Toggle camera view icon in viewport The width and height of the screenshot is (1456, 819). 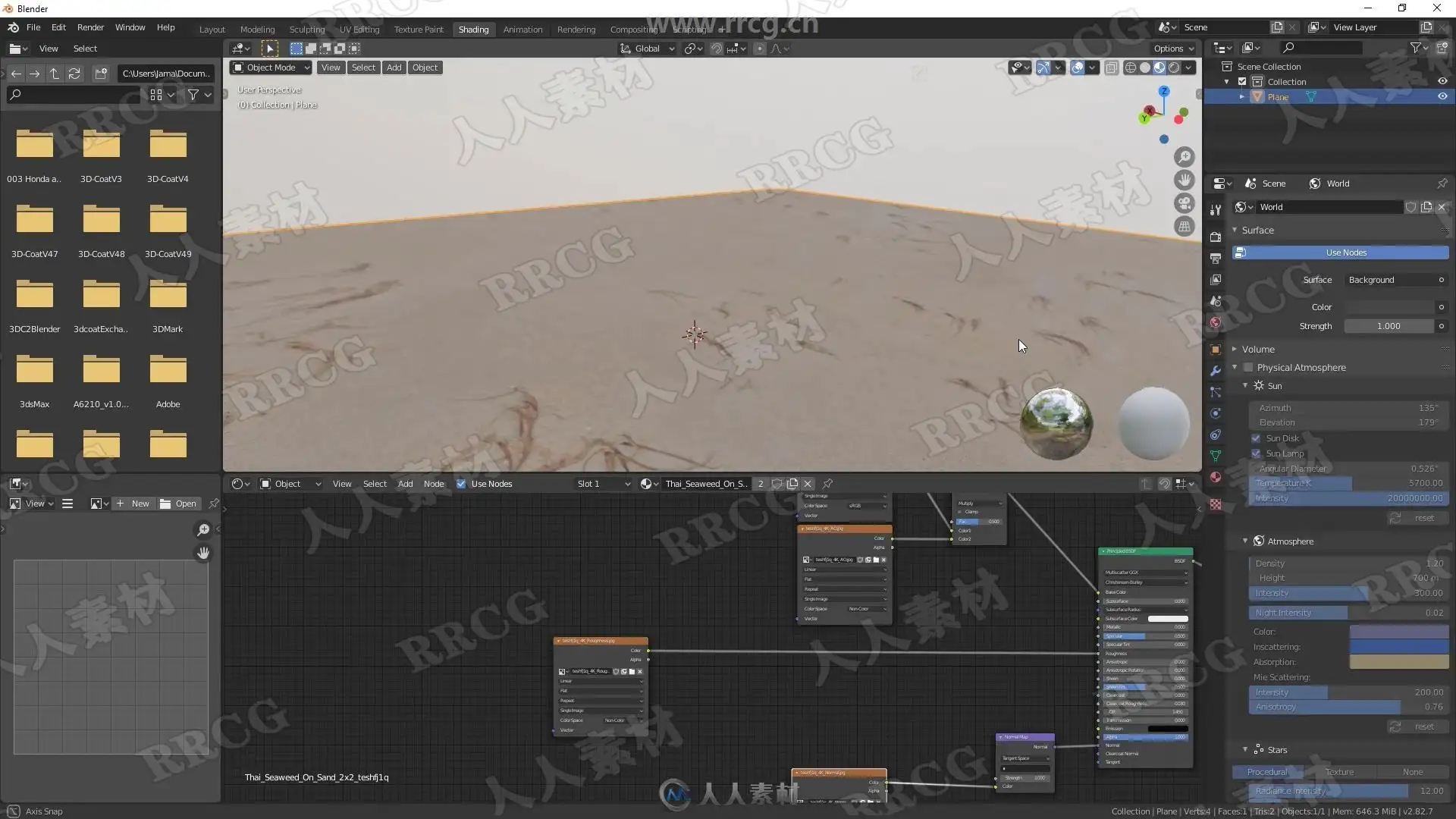pyautogui.click(x=1184, y=203)
